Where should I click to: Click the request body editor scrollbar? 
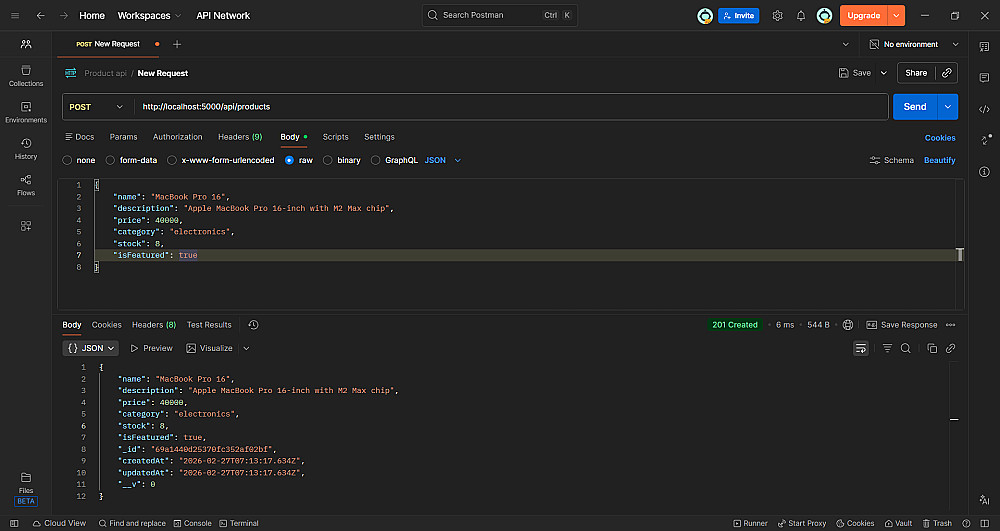(x=960, y=255)
